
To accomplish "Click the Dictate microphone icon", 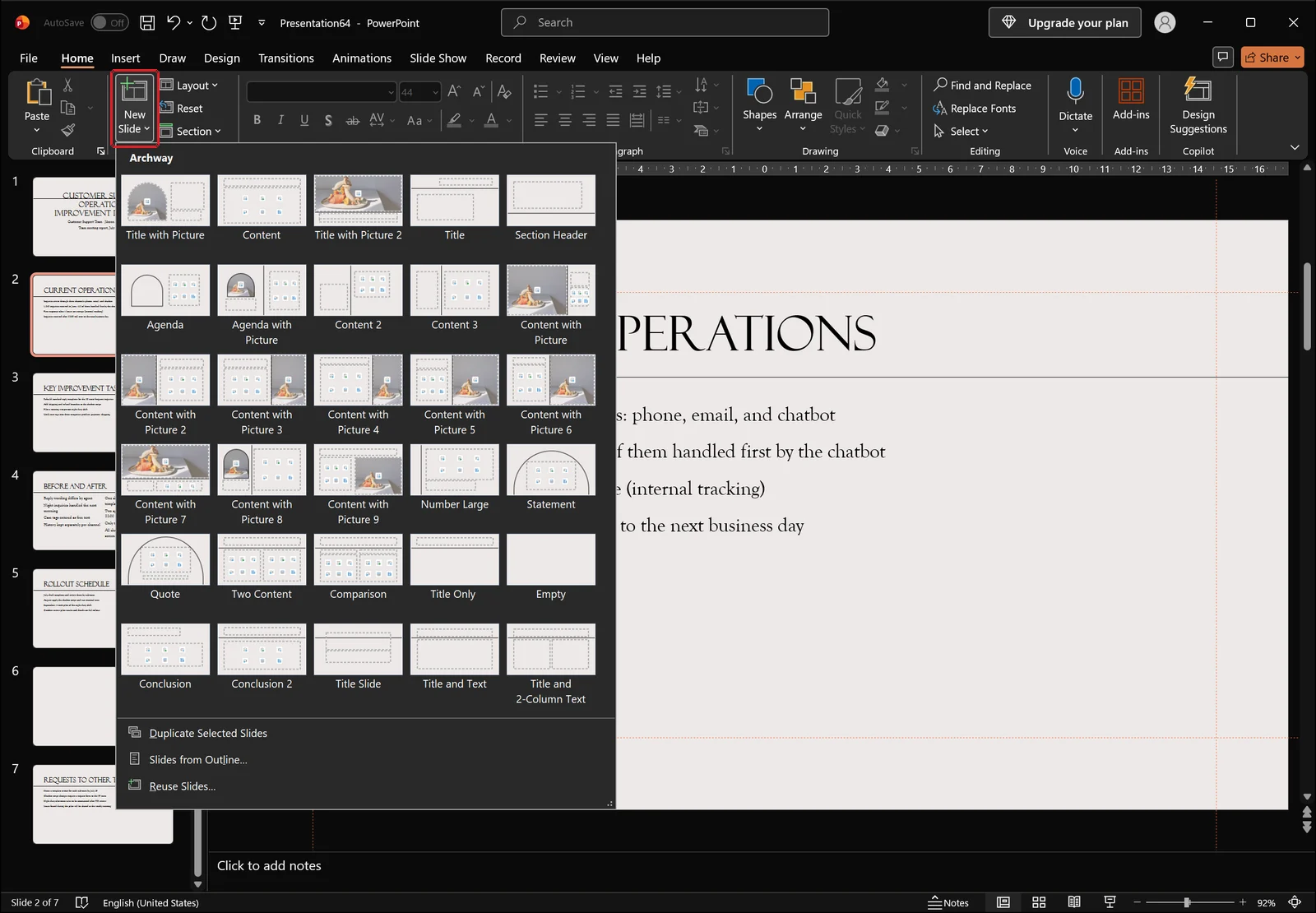I will 1075,91.
